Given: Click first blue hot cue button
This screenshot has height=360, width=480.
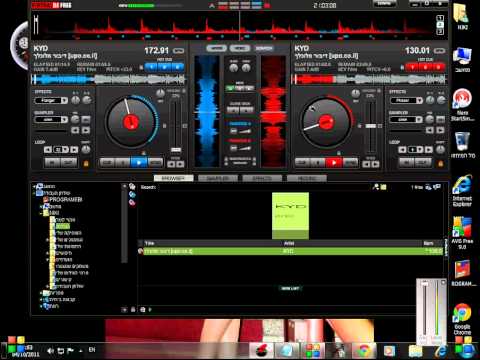Looking at the screenshot, I should tap(151, 67).
